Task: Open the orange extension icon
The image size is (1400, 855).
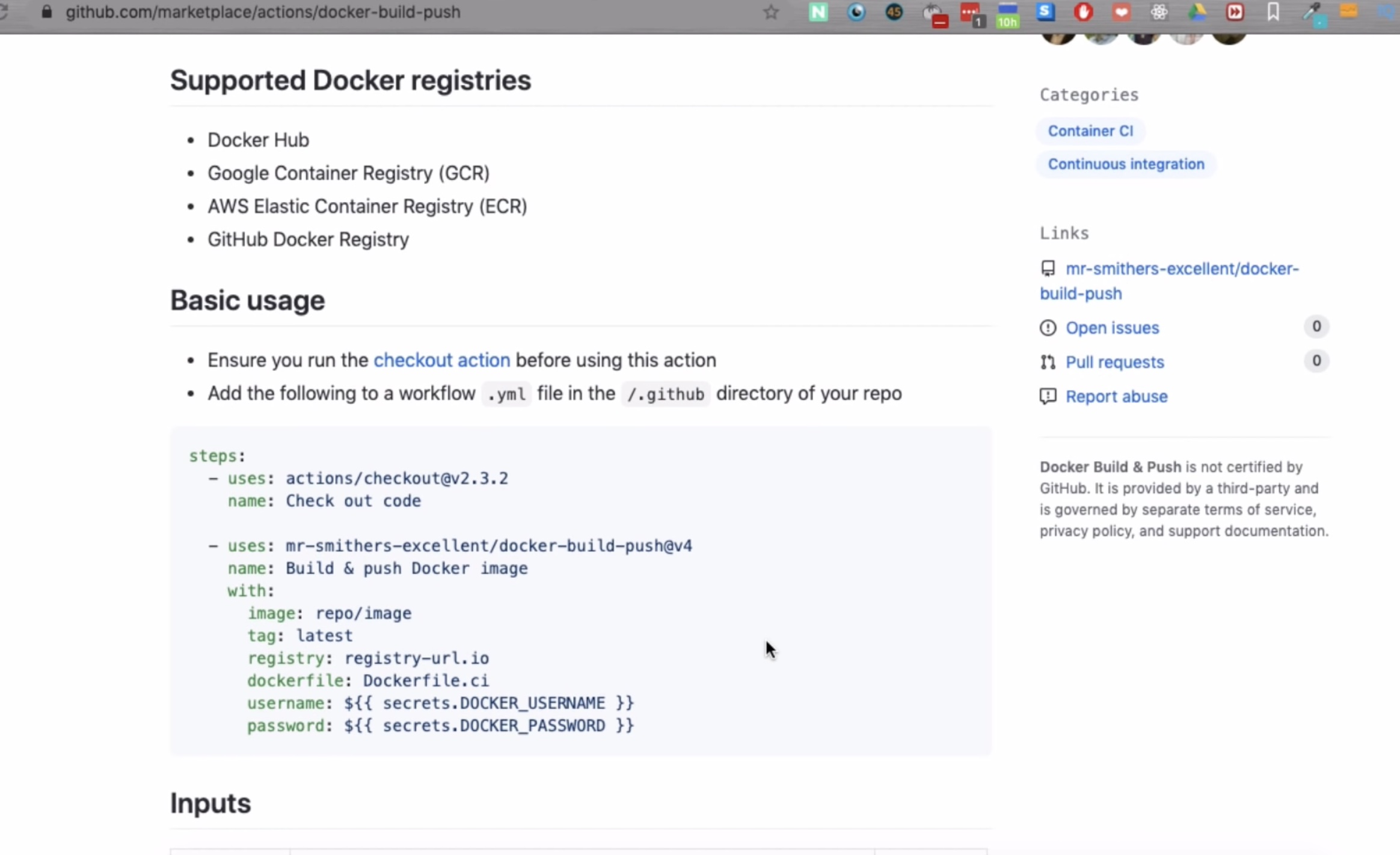Action: point(1349,12)
